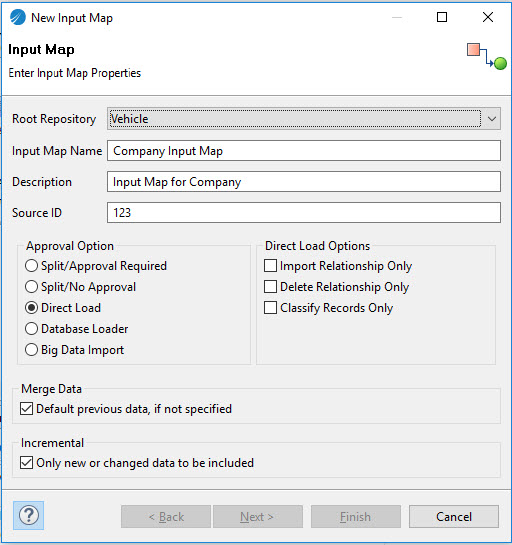Close the New Input Map dialog

[x=488, y=17]
